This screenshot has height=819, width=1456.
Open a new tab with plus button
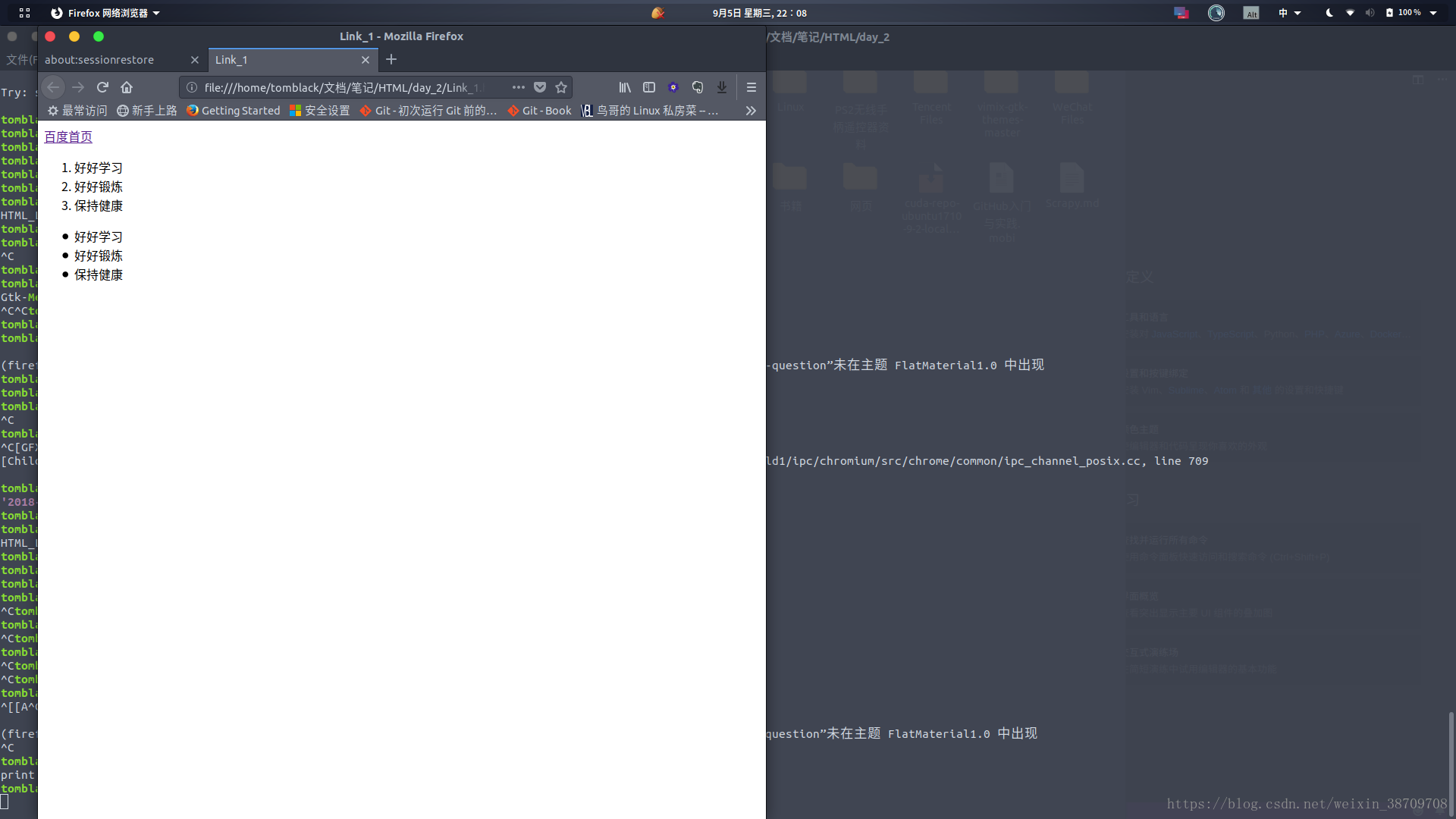(x=391, y=59)
